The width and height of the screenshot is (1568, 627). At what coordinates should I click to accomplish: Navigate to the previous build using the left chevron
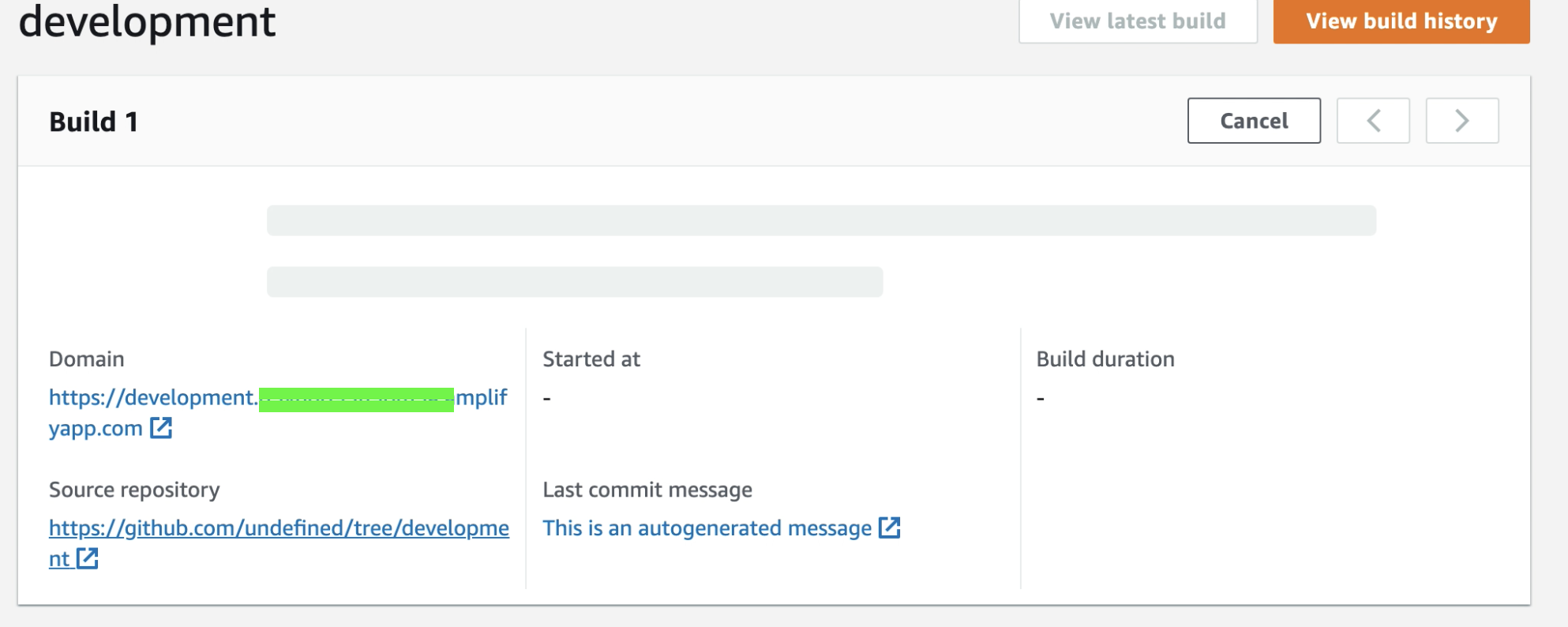pos(1373,120)
